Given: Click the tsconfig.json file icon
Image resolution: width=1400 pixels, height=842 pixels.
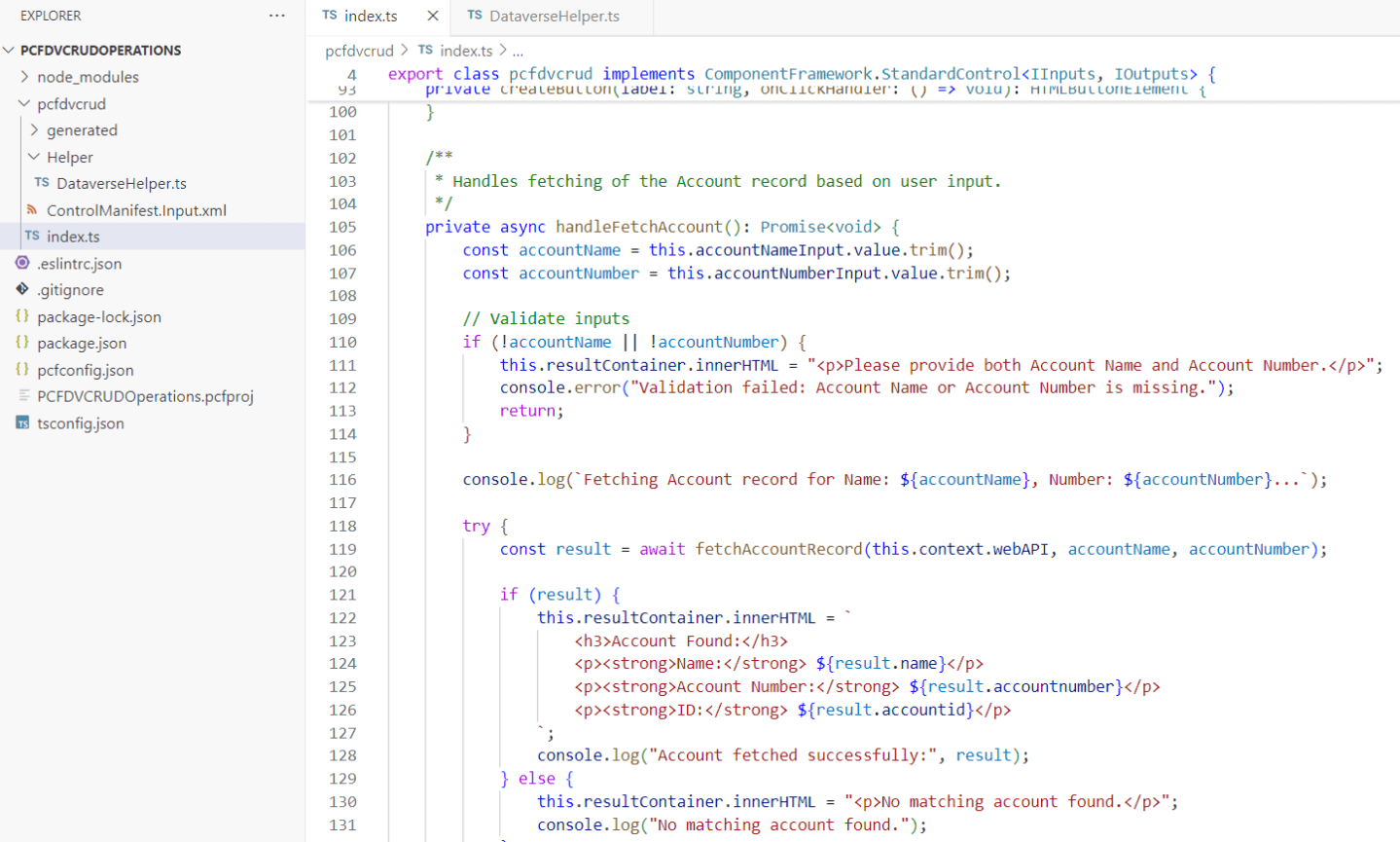Looking at the screenshot, I should [21, 423].
